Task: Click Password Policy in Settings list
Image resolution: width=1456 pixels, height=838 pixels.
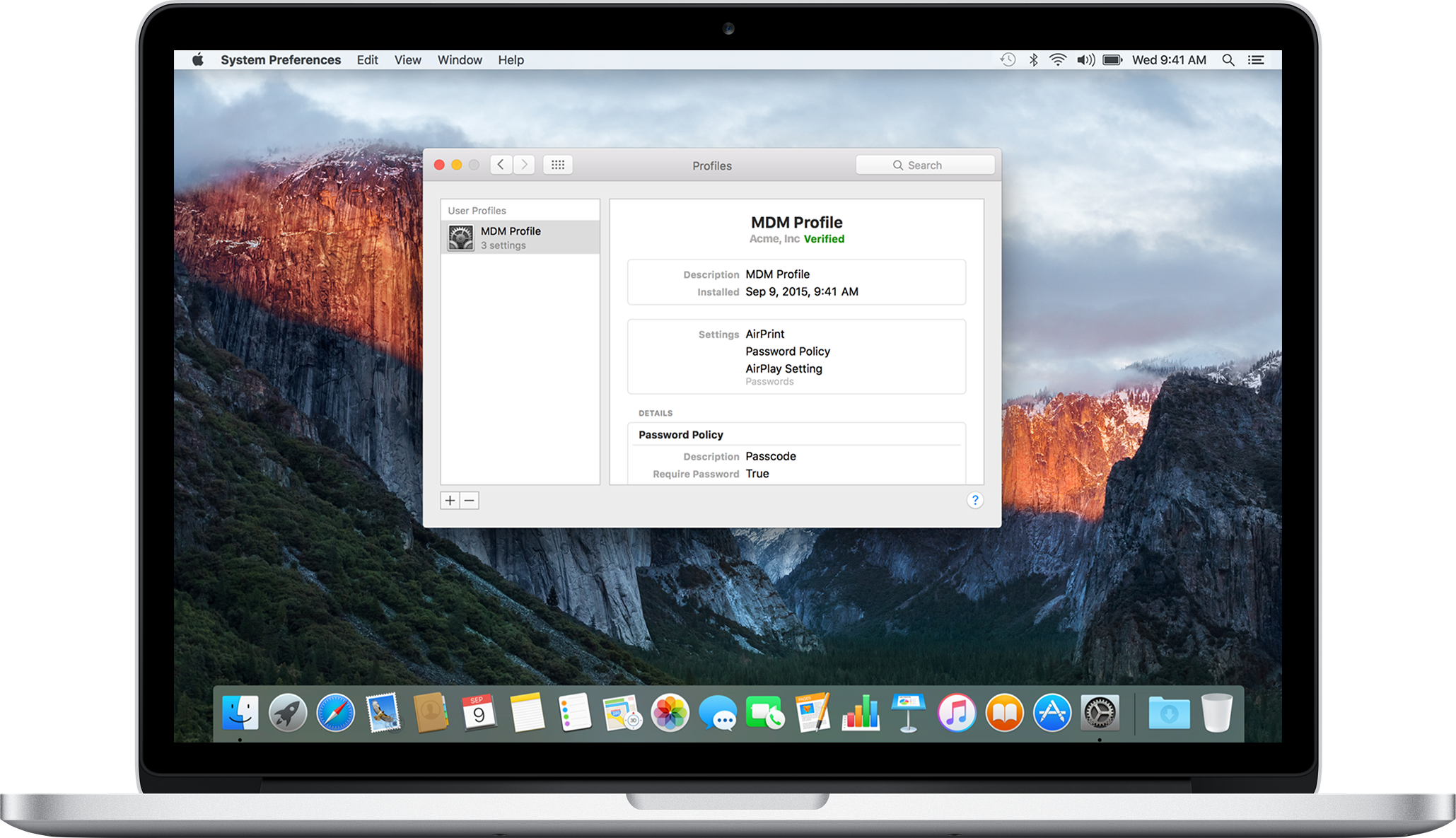Action: pyautogui.click(x=788, y=351)
